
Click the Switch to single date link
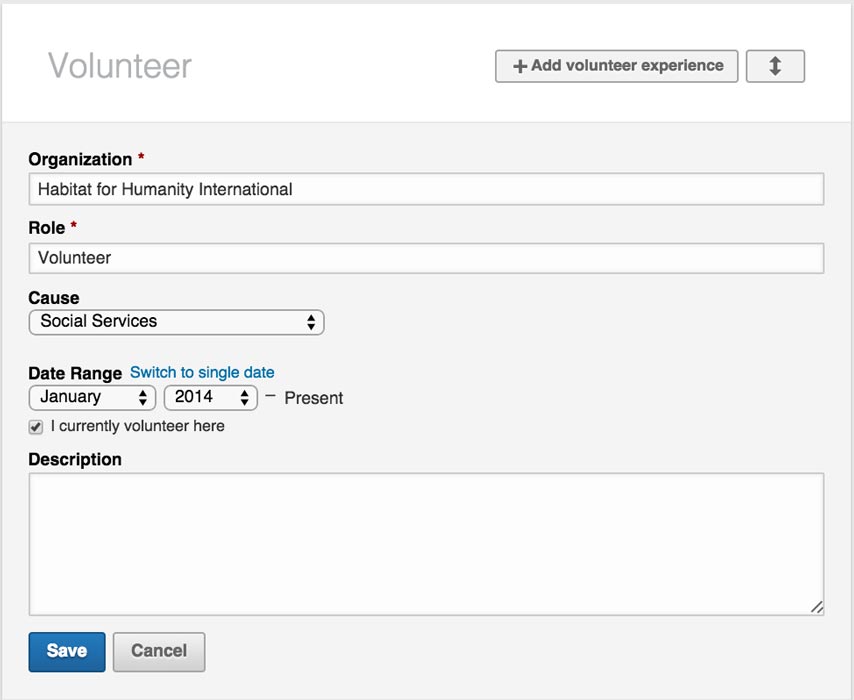pyautogui.click(x=201, y=372)
